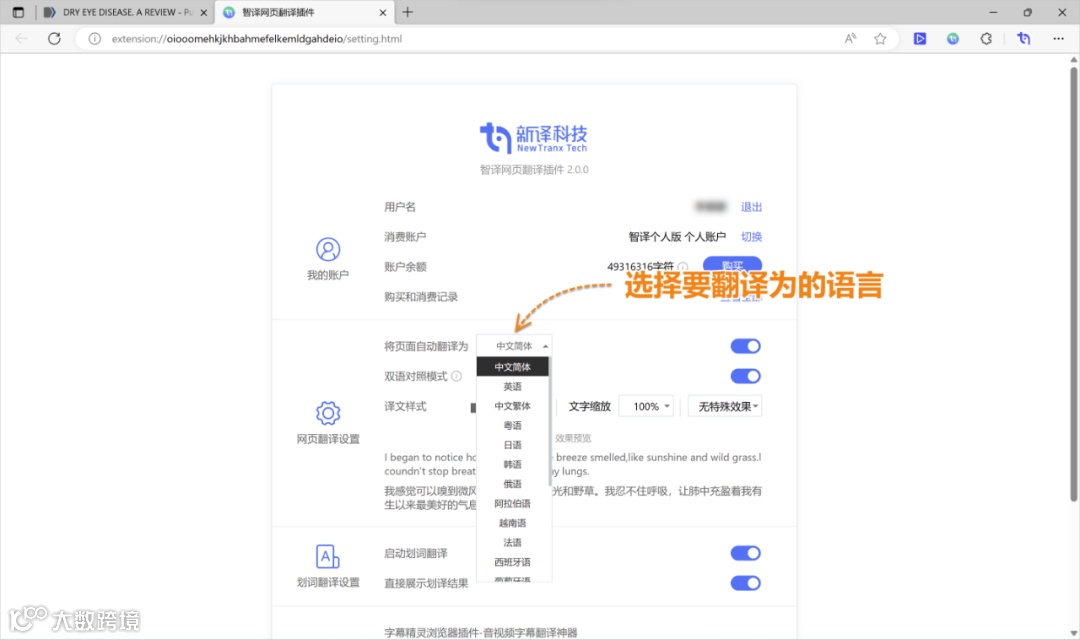Select 英语 in language list
1080x640 pixels.
pyautogui.click(x=512, y=386)
